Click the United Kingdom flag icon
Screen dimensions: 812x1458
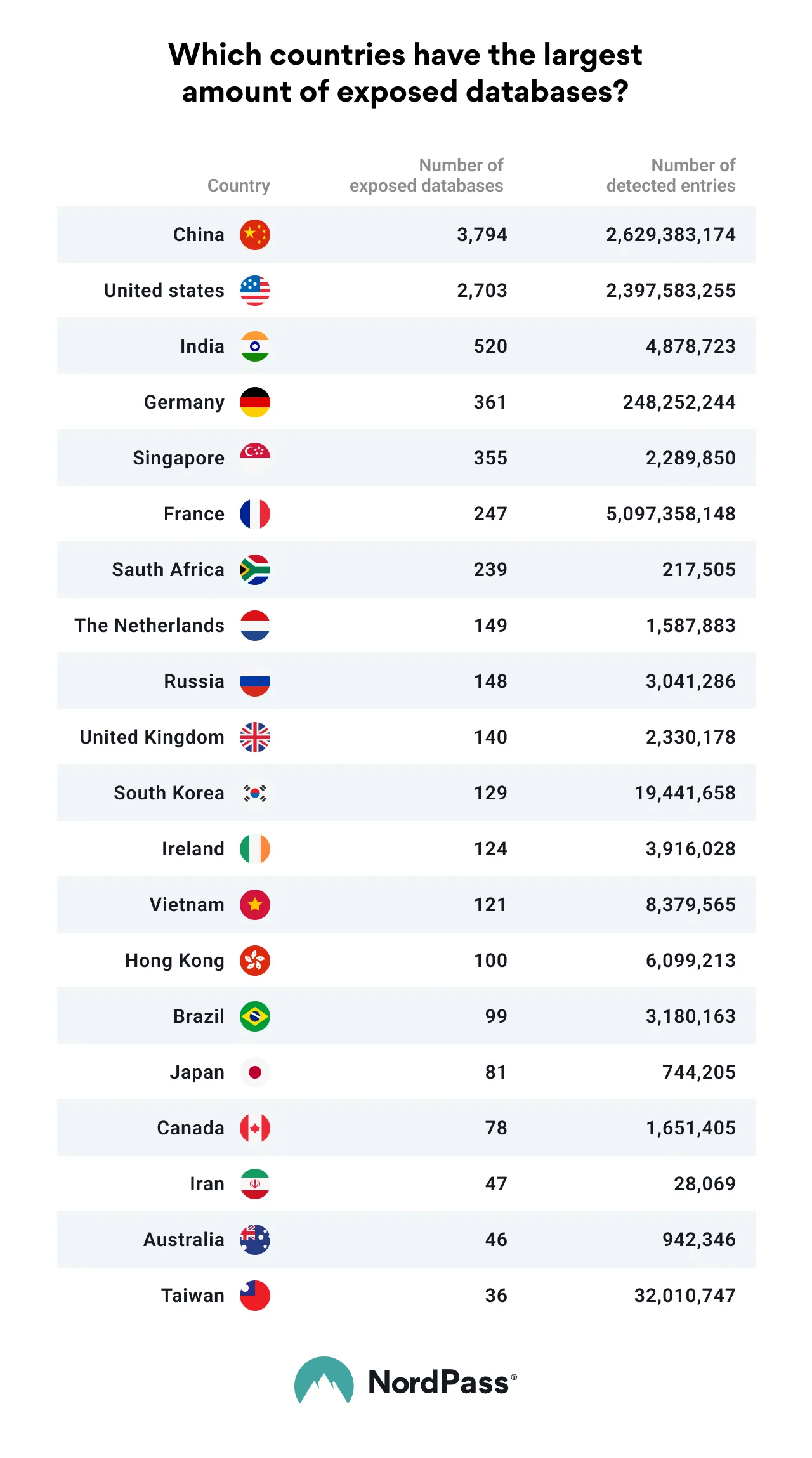tap(255, 737)
